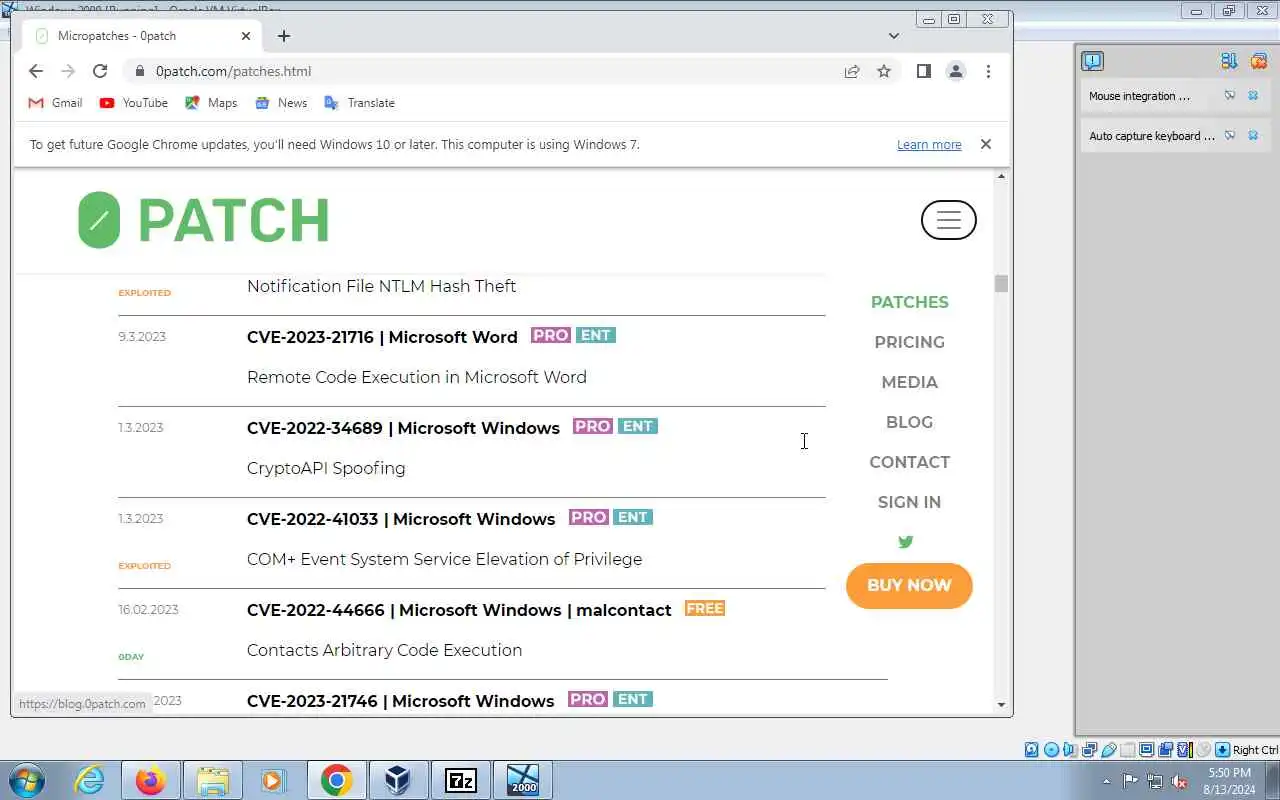
Task: Open the Windows 2000 VM taskbar item
Action: pos(522,780)
